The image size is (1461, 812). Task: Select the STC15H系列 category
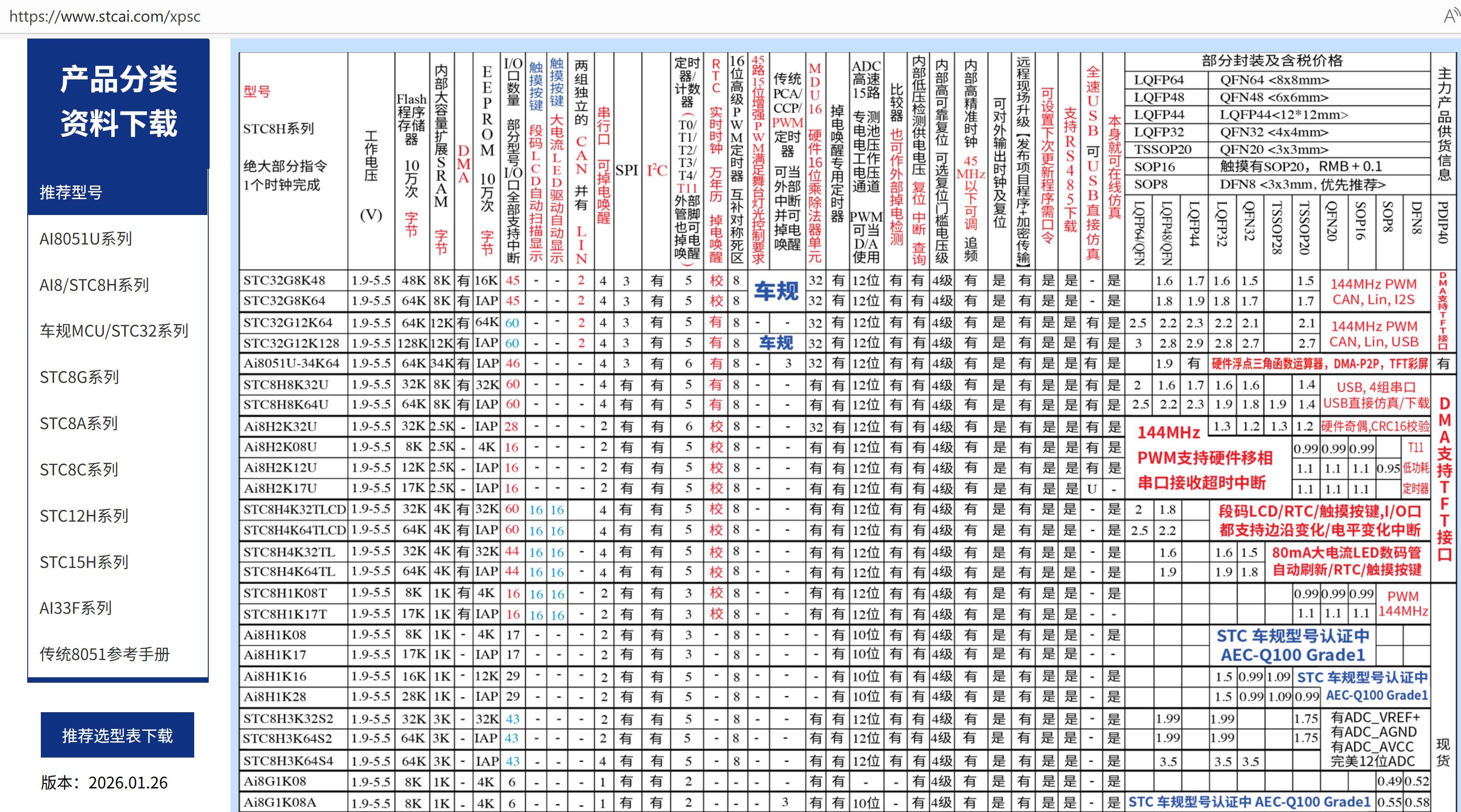(x=83, y=562)
